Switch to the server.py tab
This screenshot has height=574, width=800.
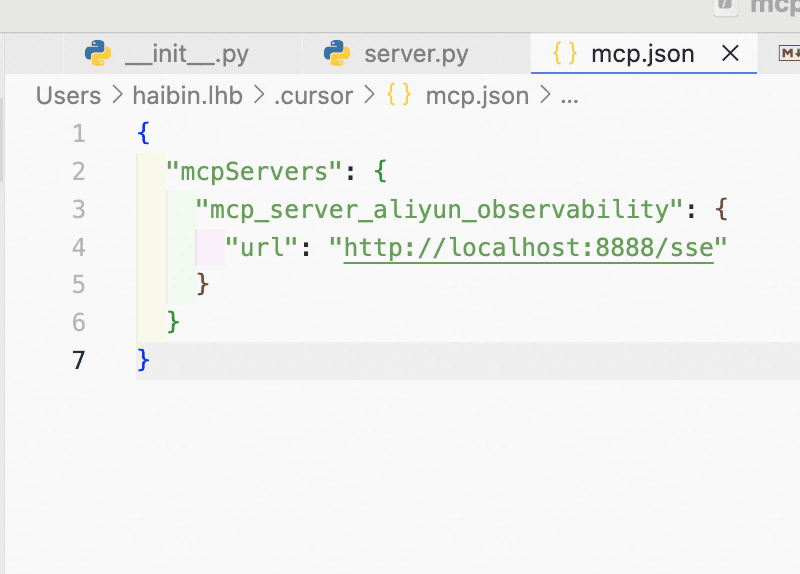pos(416,54)
